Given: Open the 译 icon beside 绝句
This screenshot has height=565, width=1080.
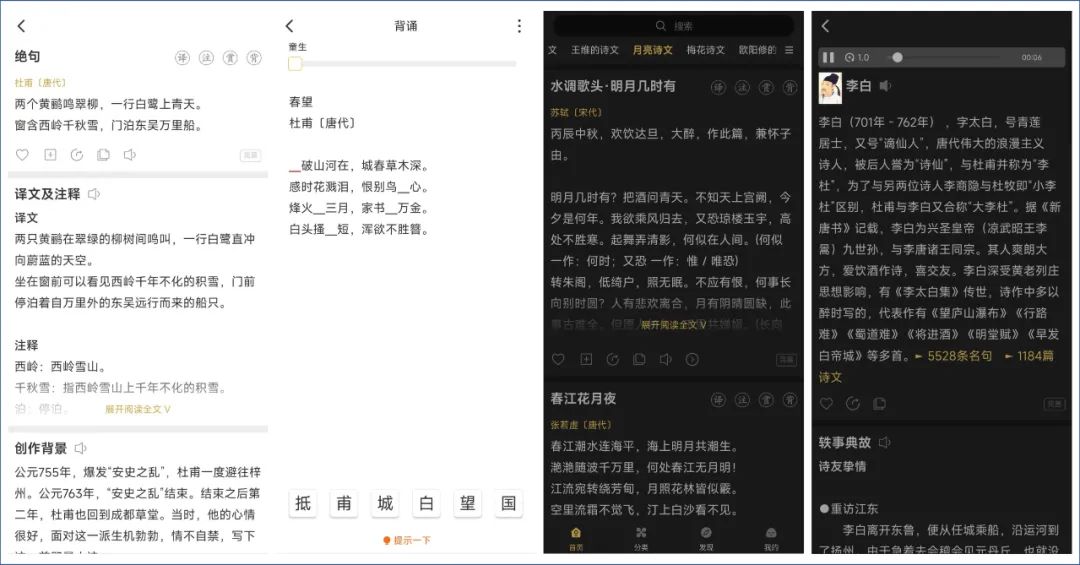Looking at the screenshot, I should tap(182, 58).
